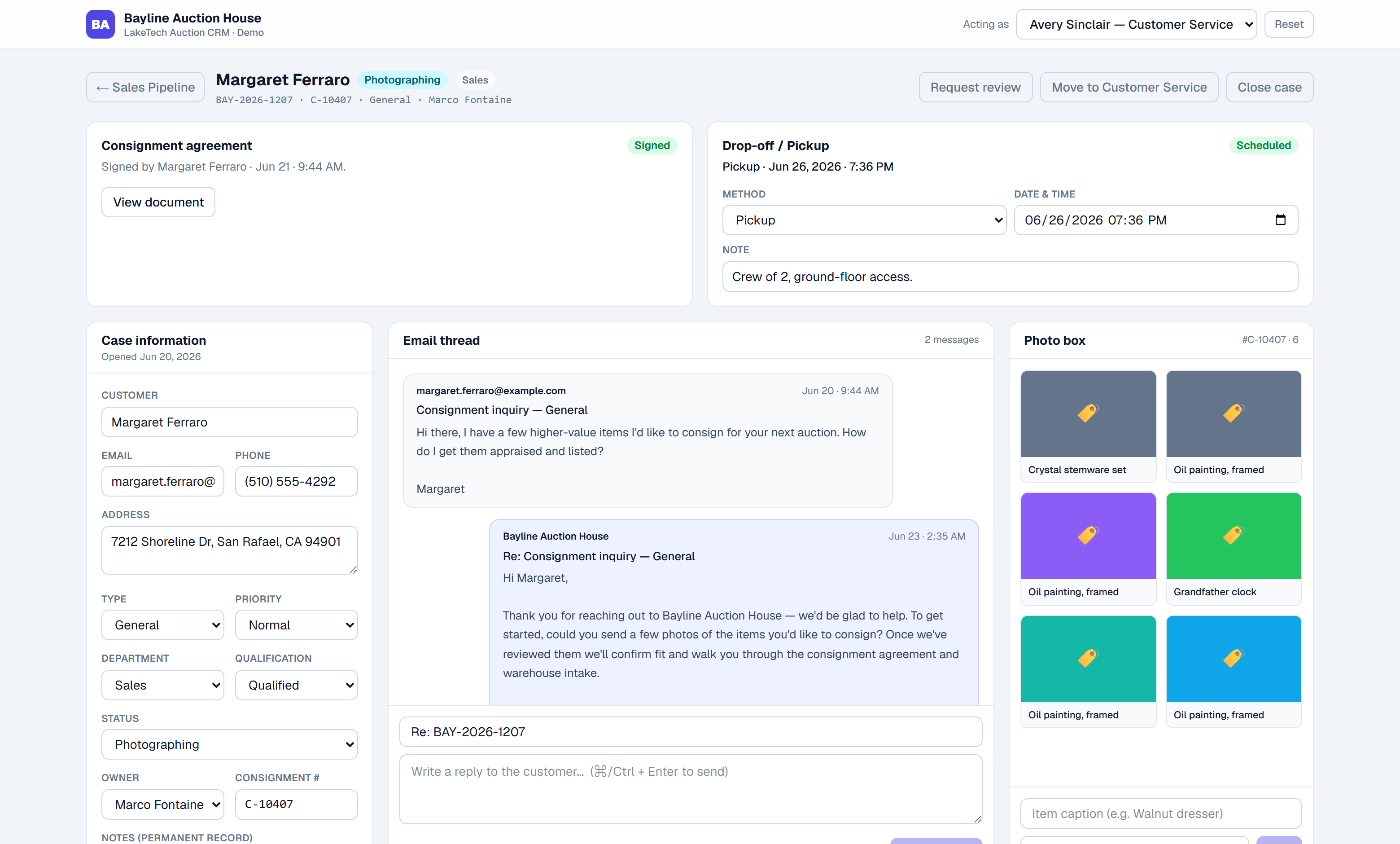The height and width of the screenshot is (844, 1400).
Task: Click the "Consignment inquiry — General" subject line
Action: [502, 410]
